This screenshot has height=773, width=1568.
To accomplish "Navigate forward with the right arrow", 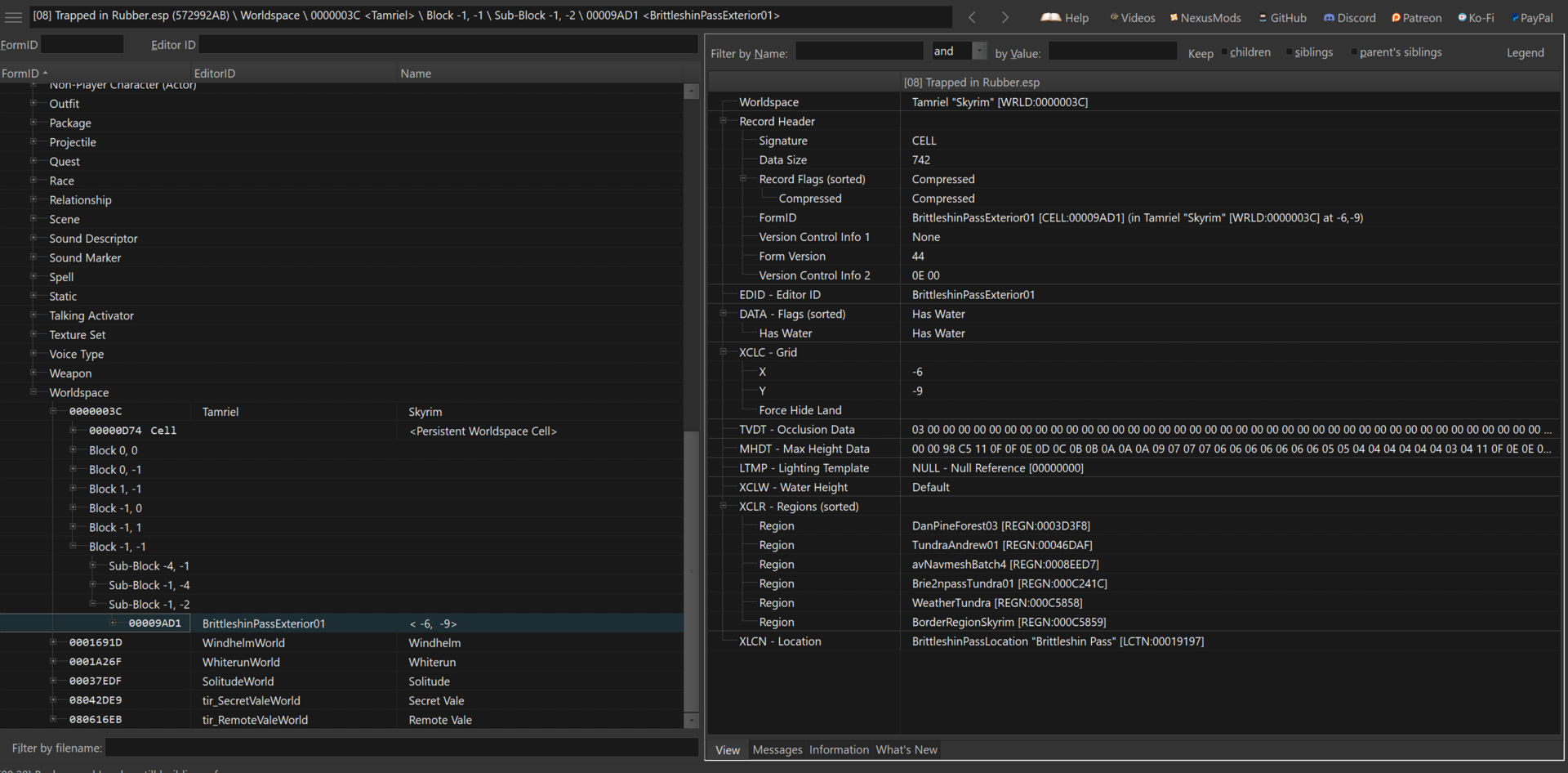I will (1005, 17).
